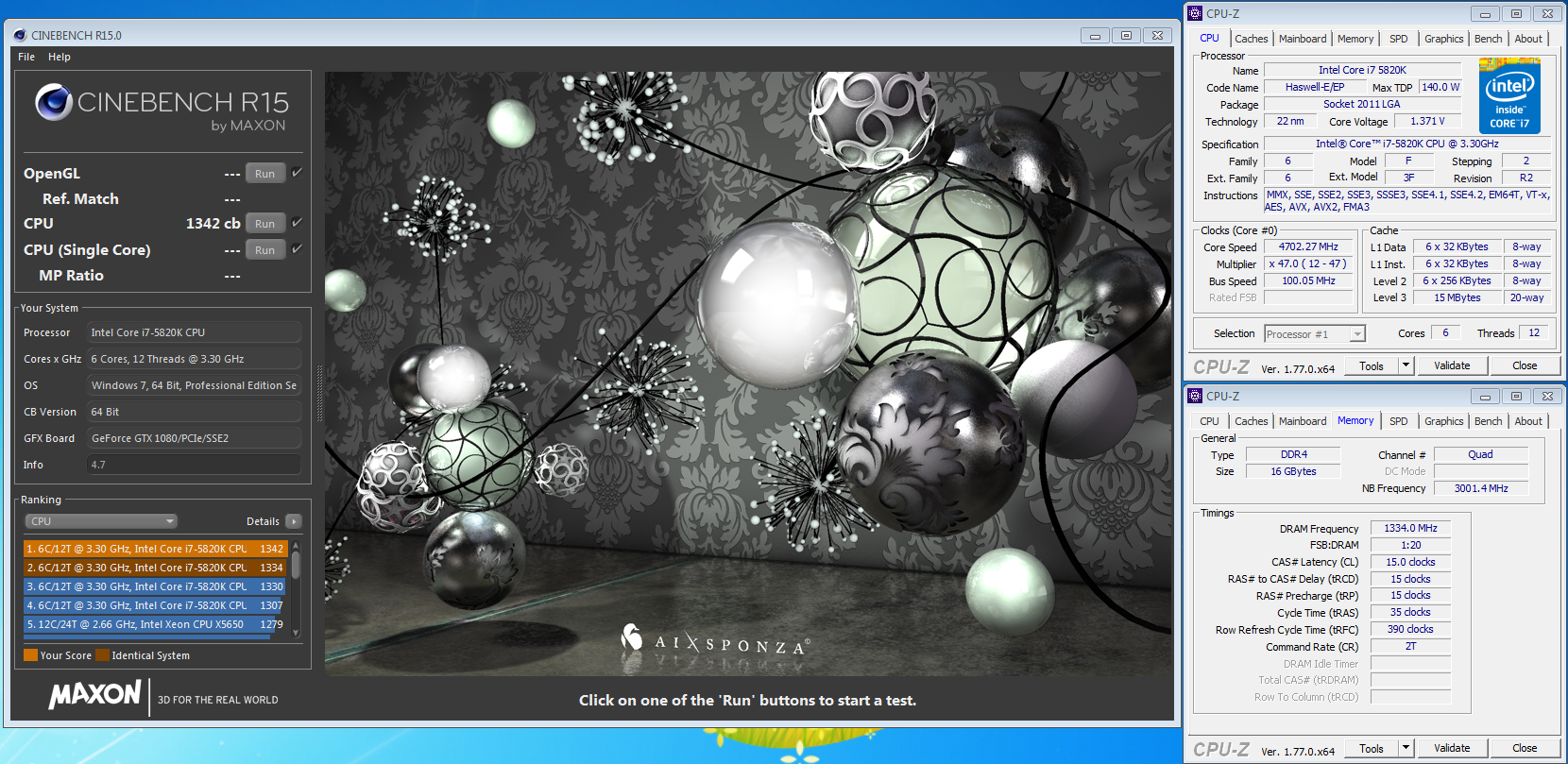Switch to CPU tab in bottom CPU-Z
The width and height of the screenshot is (1568, 764).
pos(1210,421)
